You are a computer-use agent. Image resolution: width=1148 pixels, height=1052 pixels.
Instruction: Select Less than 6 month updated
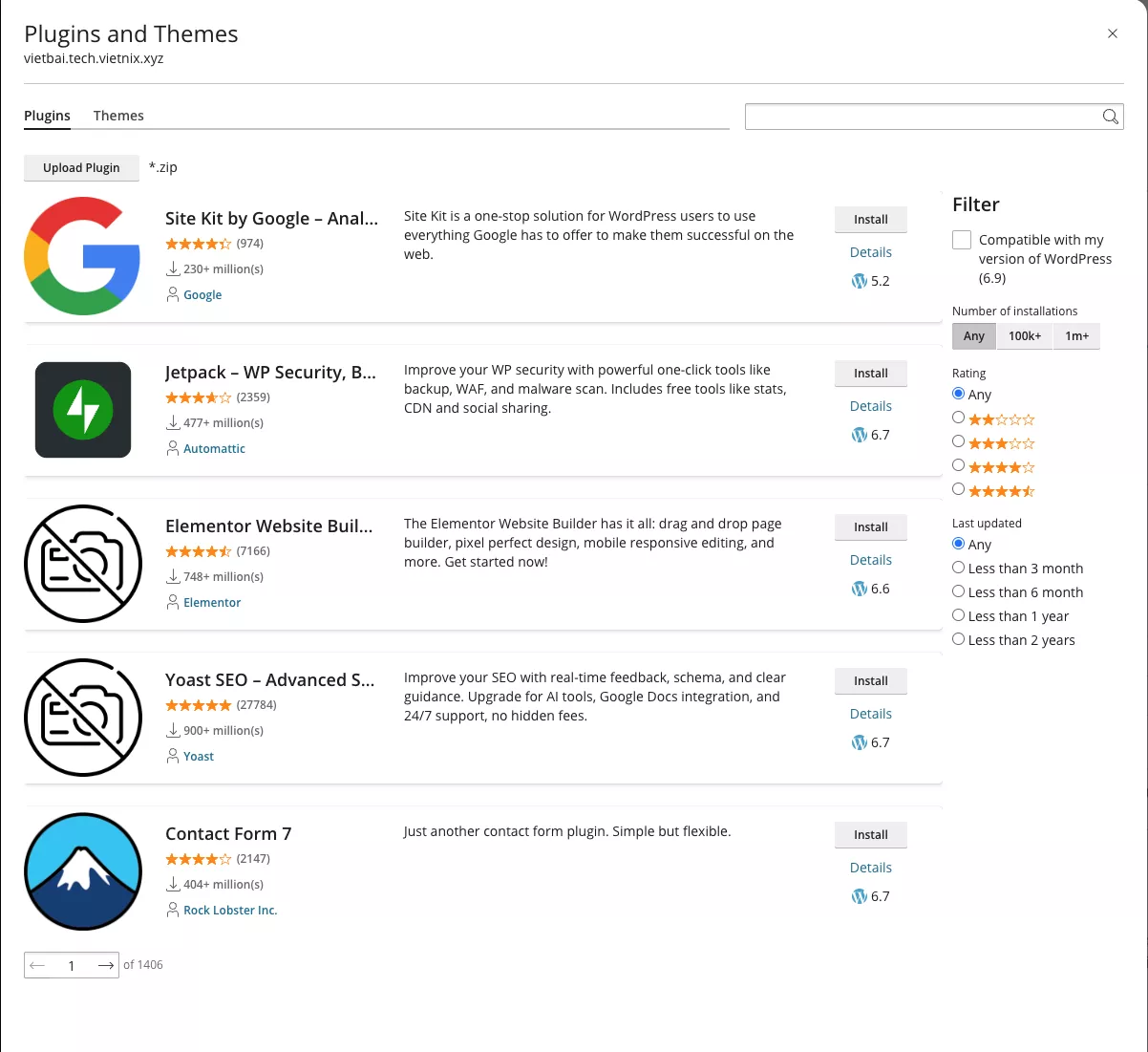(958, 592)
